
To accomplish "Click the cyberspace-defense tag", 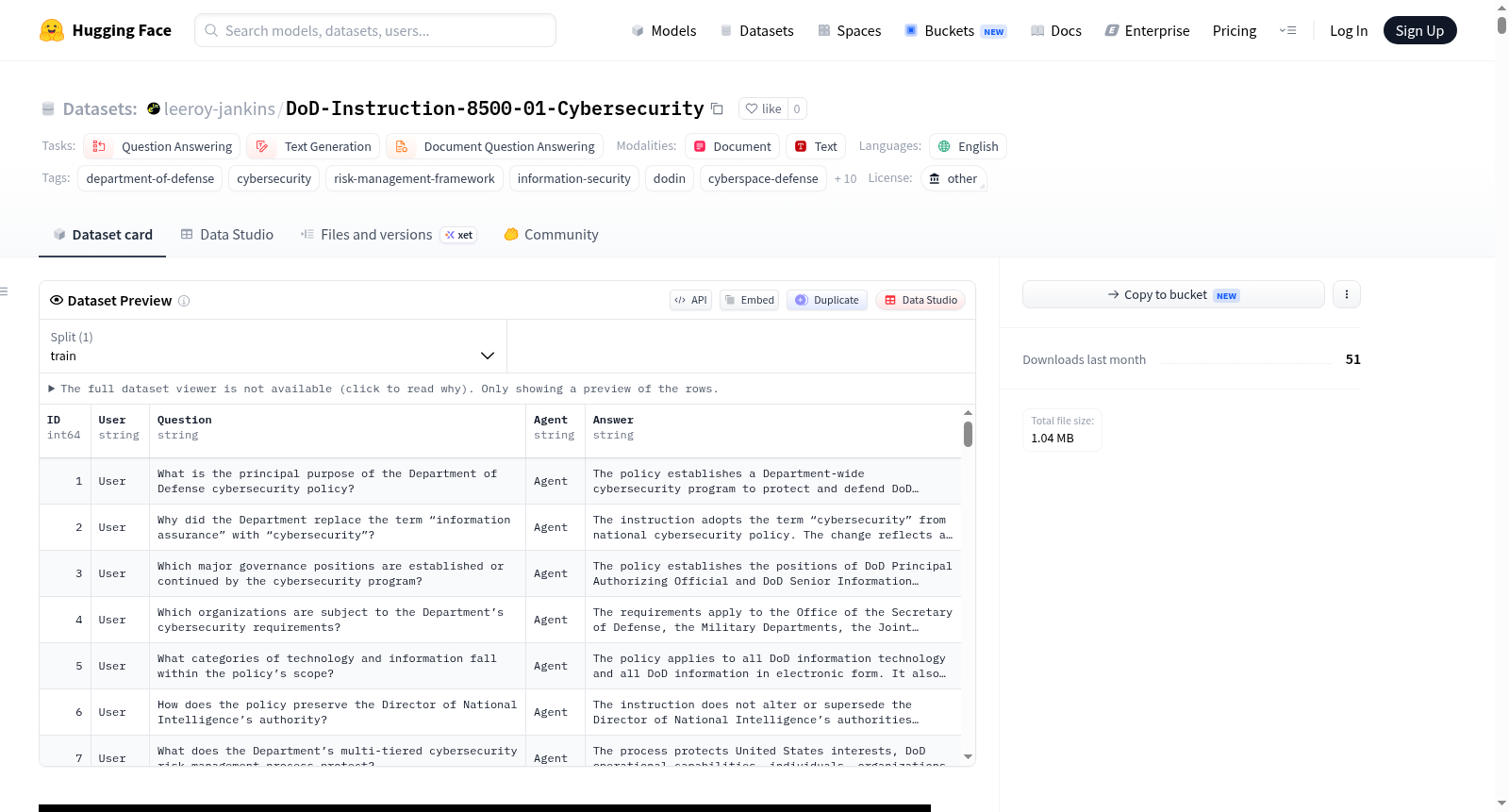I will [763, 178].
